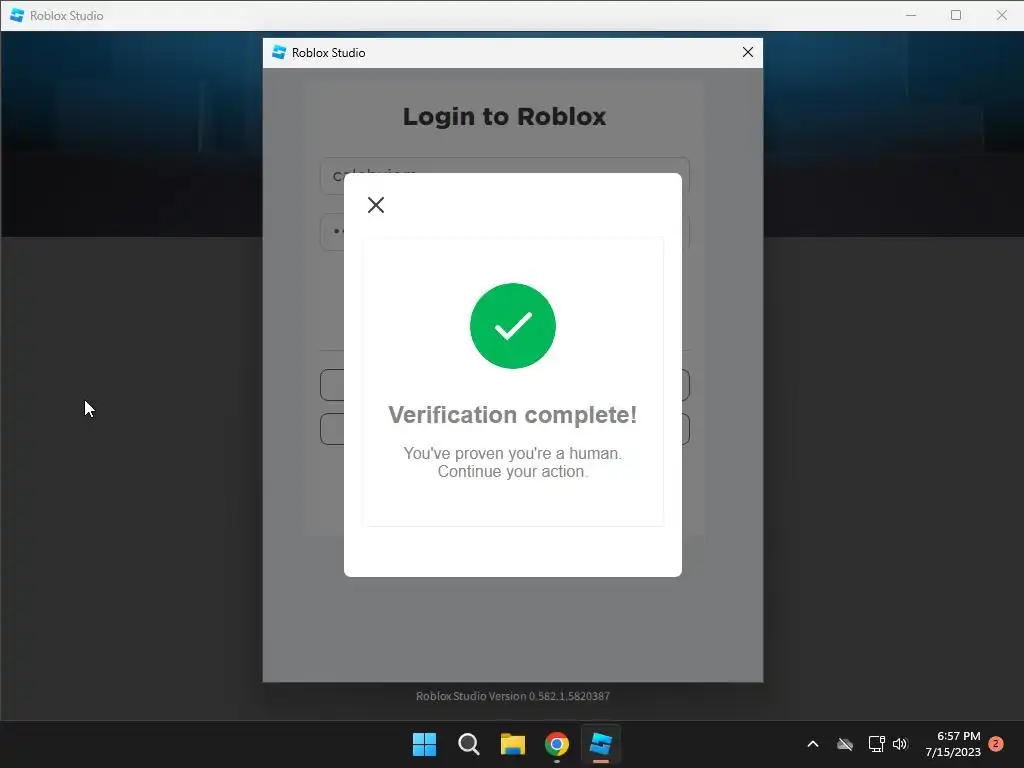
Task: Open File Explorer from taskbar
Action: (513, 744)
